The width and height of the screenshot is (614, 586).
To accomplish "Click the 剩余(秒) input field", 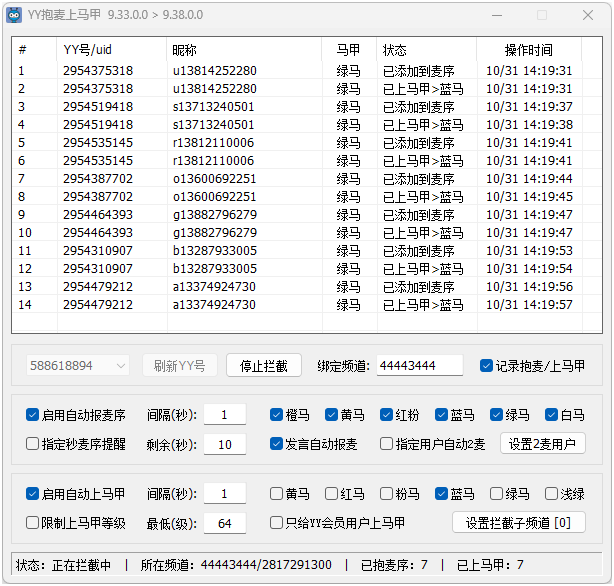I will (225, 444).
